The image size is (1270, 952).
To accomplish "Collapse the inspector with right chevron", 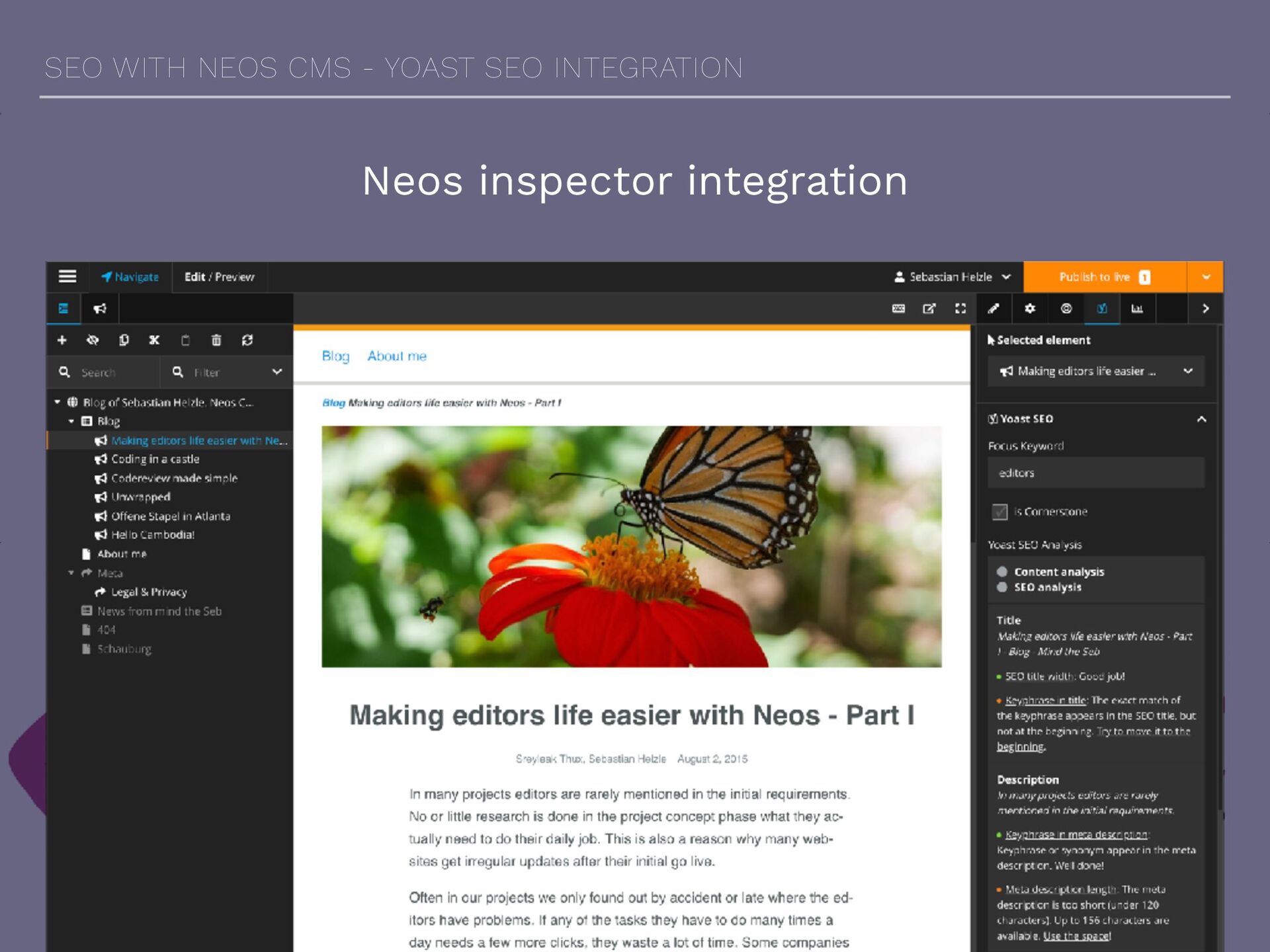I will click(x=1205, y=308).
